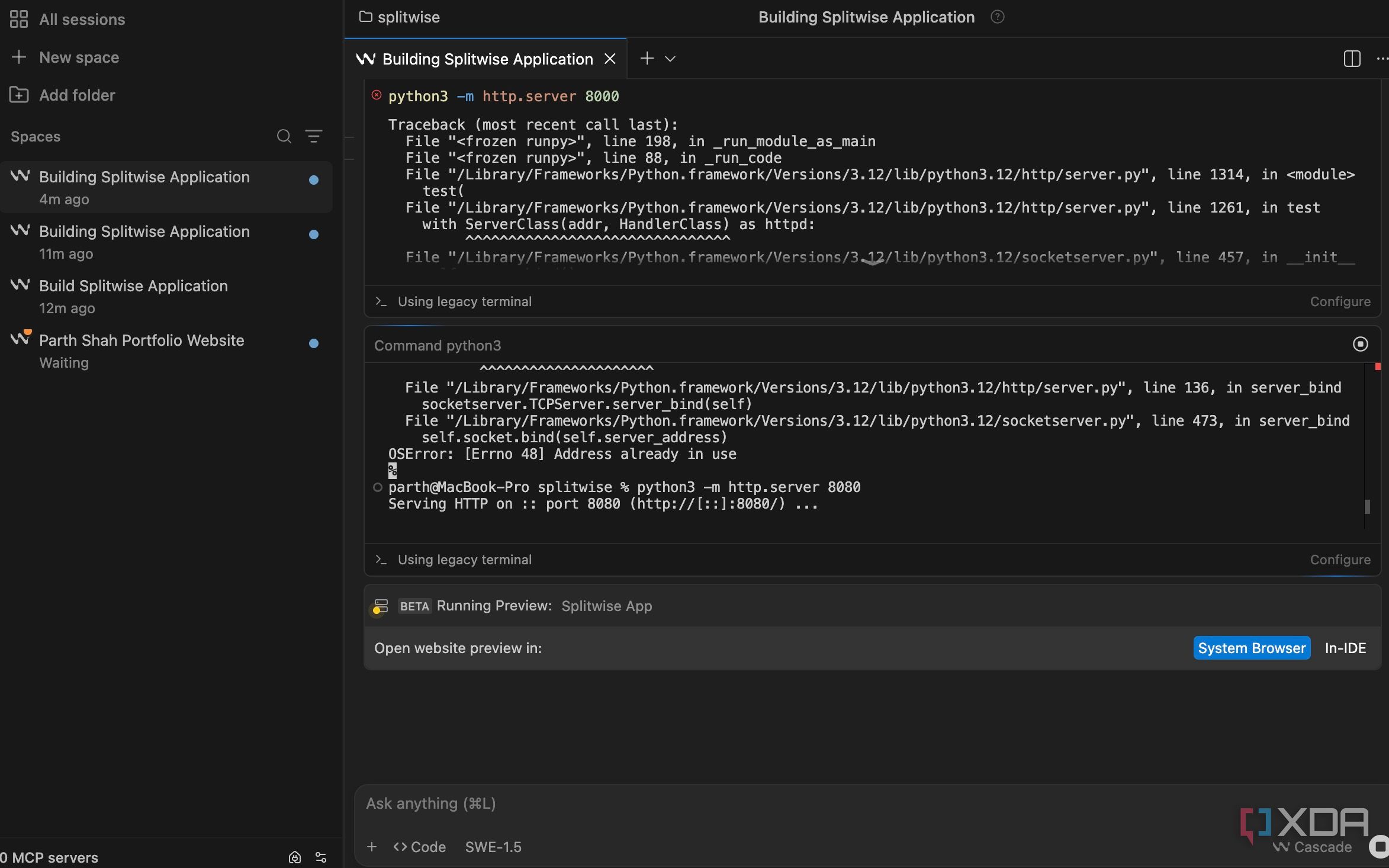This screenshot has width=1389, height=868.
Task: Switch the Code mode selector
Action: tap(420, 847)
